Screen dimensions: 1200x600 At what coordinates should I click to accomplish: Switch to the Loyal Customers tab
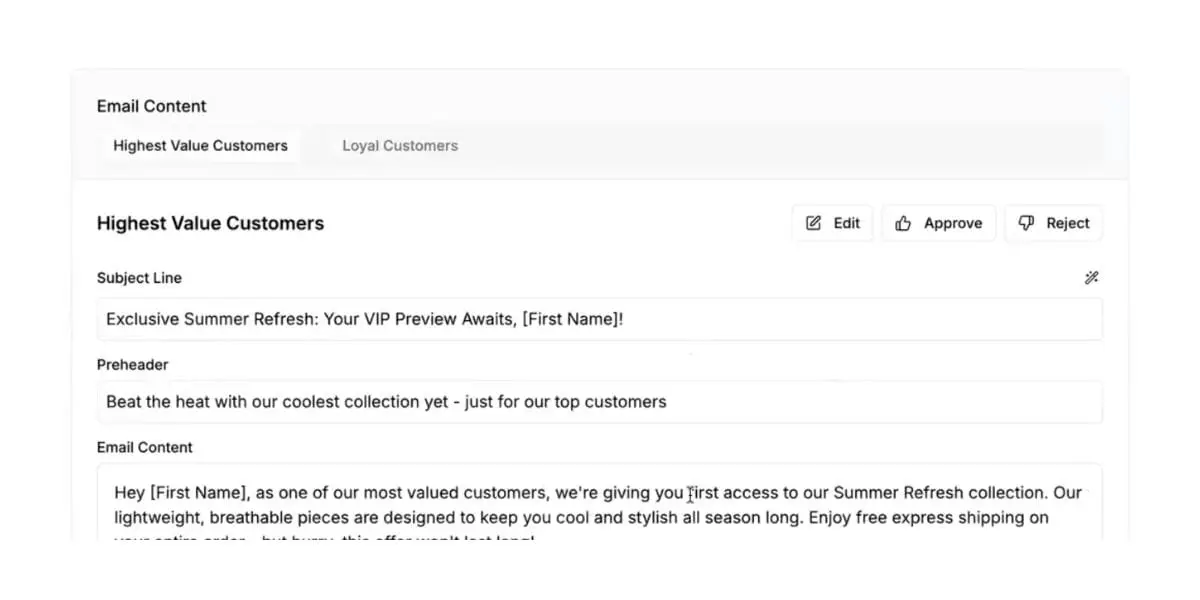click(x=400, y=145)
